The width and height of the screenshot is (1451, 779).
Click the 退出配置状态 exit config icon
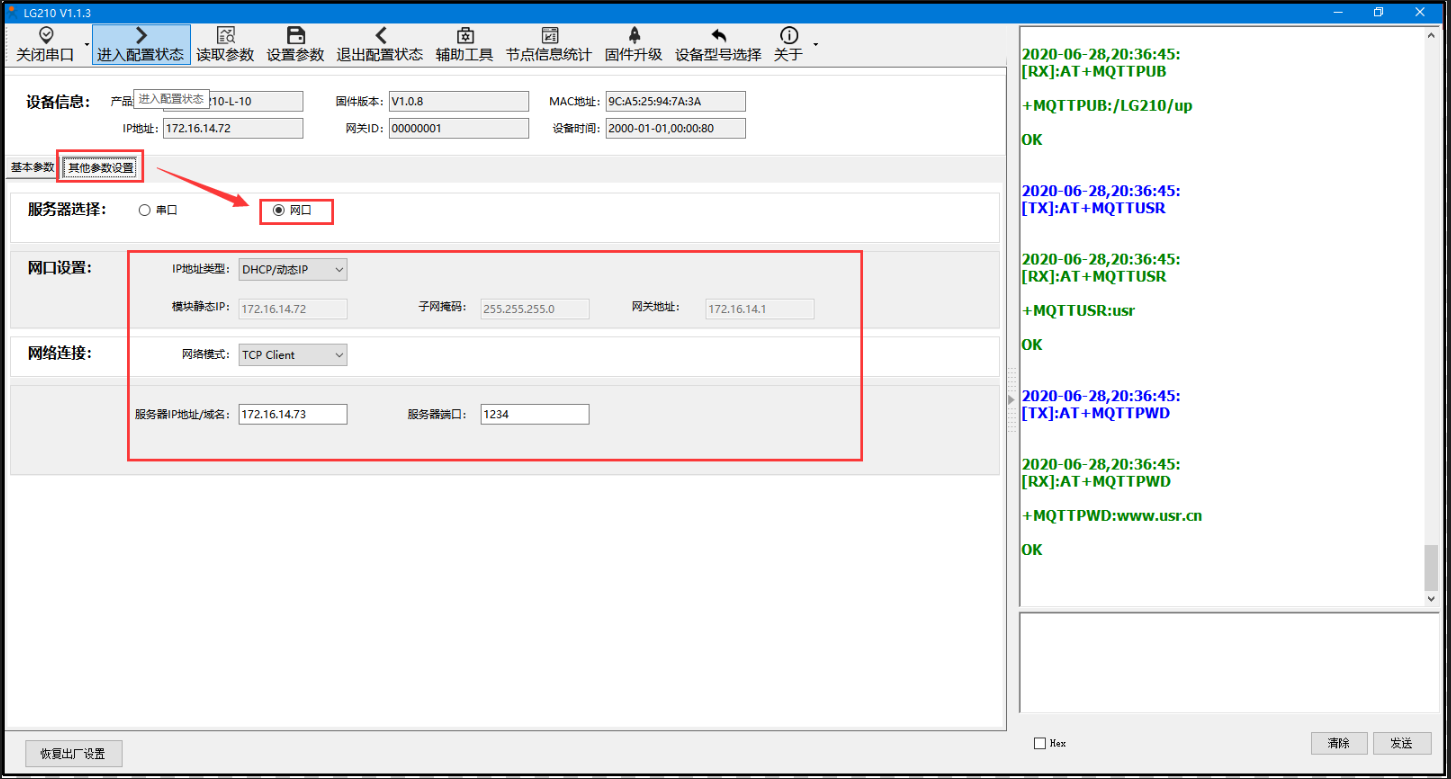[379, 36]
